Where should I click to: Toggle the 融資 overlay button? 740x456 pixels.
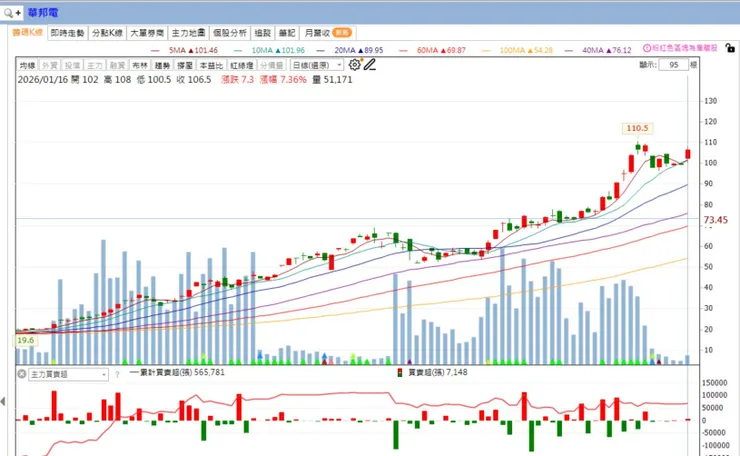pos(117,65)
